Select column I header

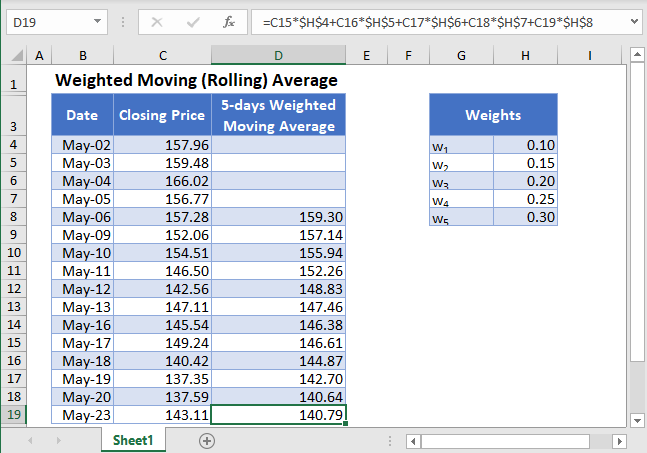pos(590,55)
